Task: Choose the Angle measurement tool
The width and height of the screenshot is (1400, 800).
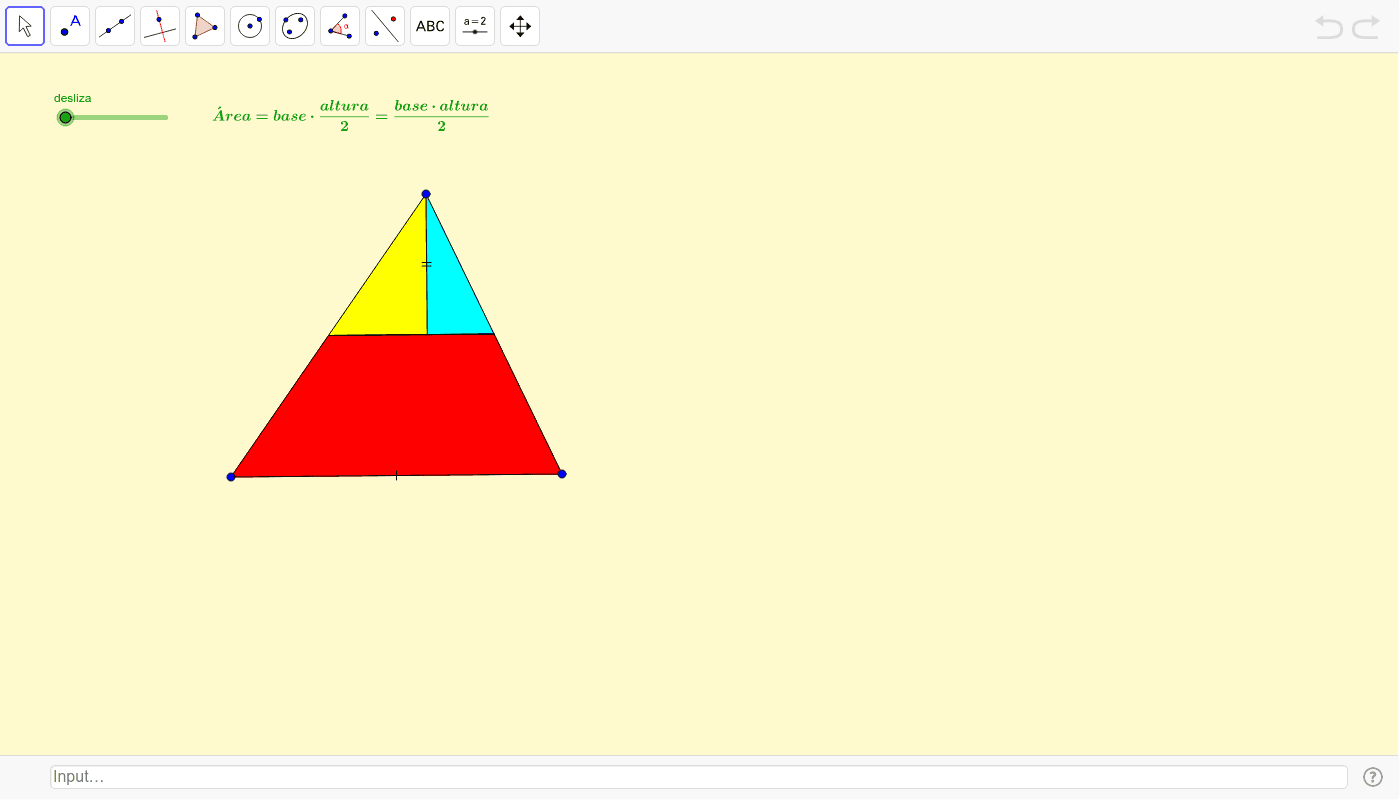Action: 340,26
